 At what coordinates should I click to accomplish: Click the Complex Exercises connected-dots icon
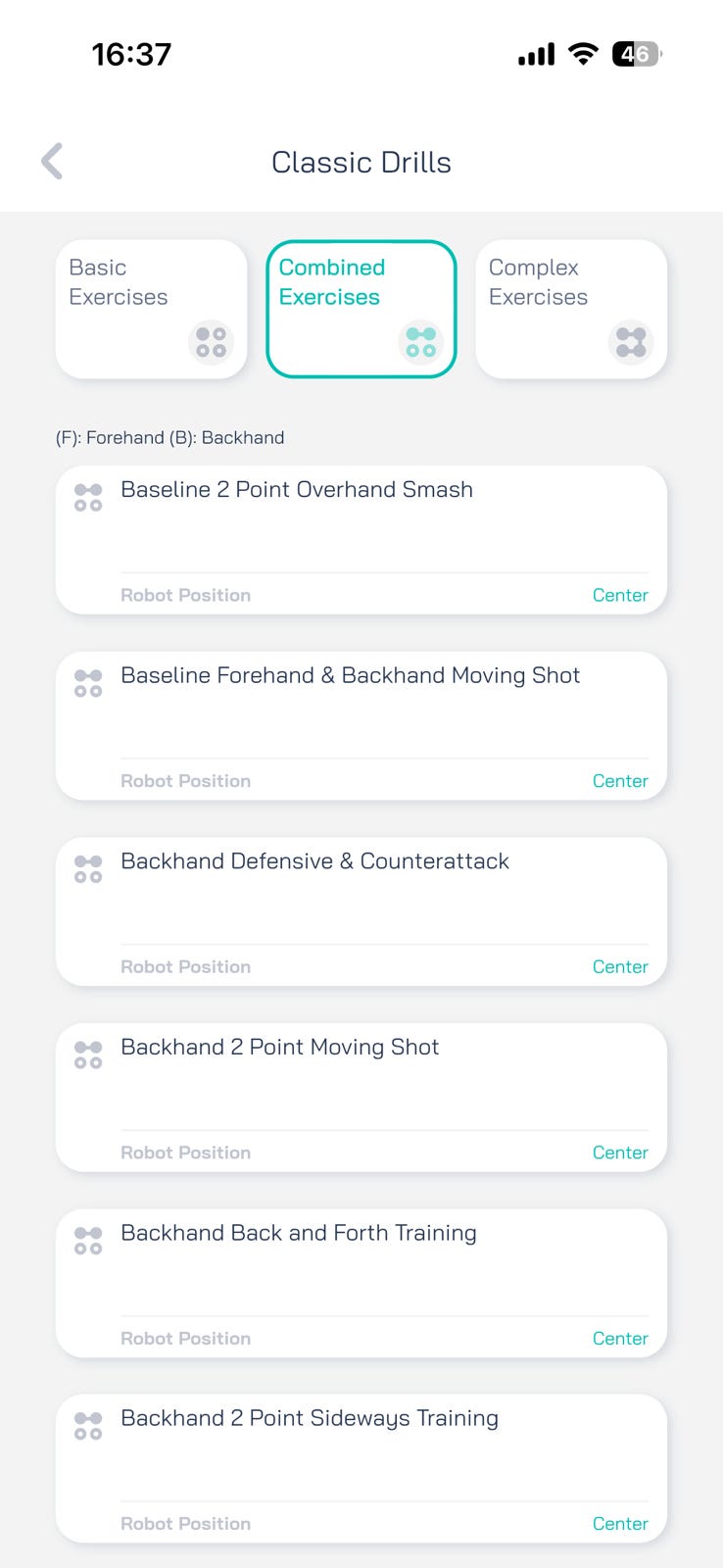631,342
